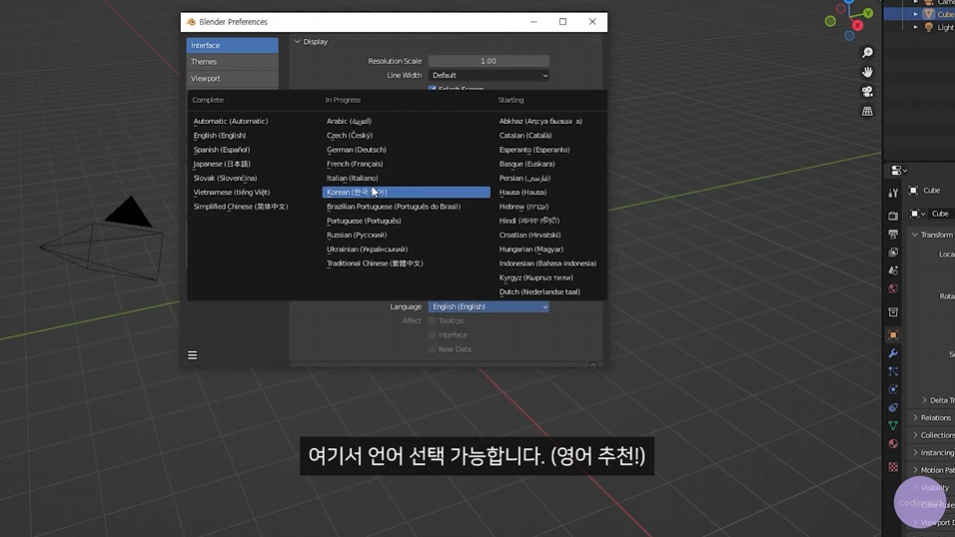Open the Modifier properties wrench icon
The height and width of the screenshot is (537, 955).
893,353
